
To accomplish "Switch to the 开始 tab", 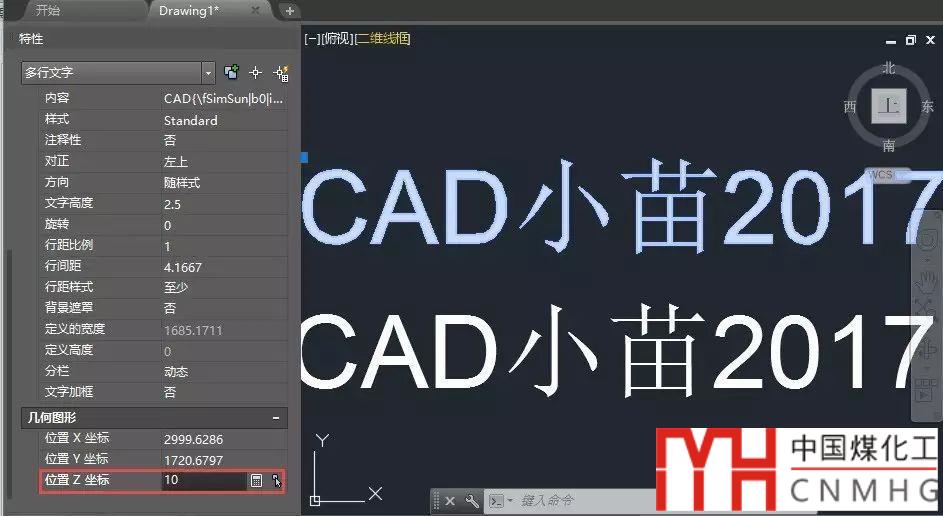I will (x=48, y=10).
